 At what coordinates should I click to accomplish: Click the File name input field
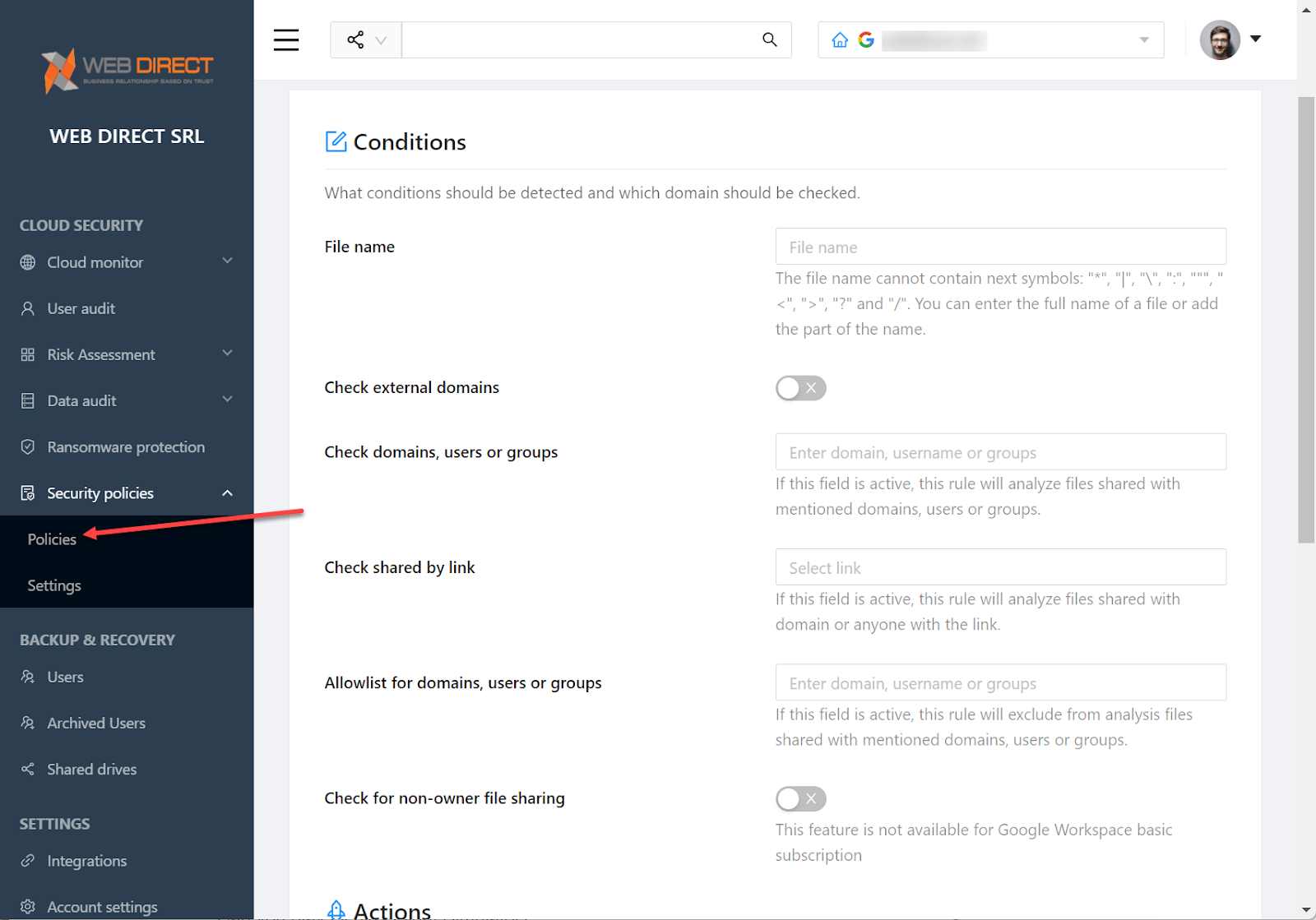[1000, 246]
